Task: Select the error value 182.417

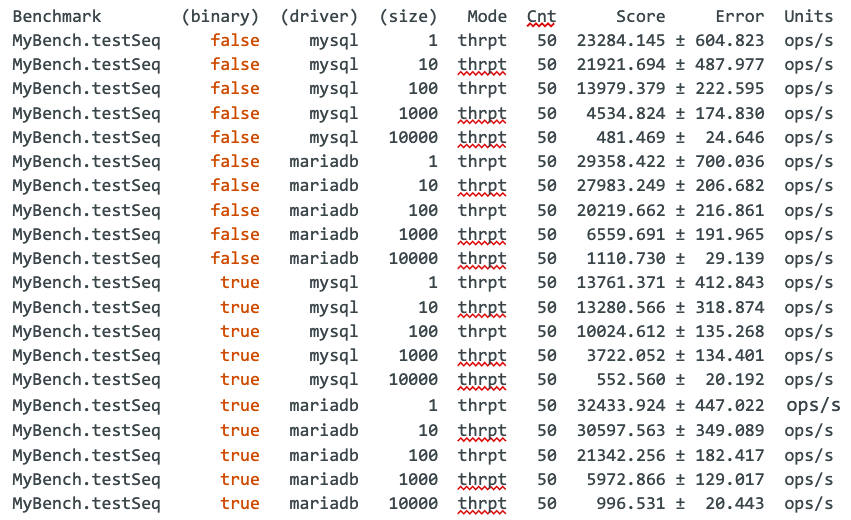Action: (729, 455)
